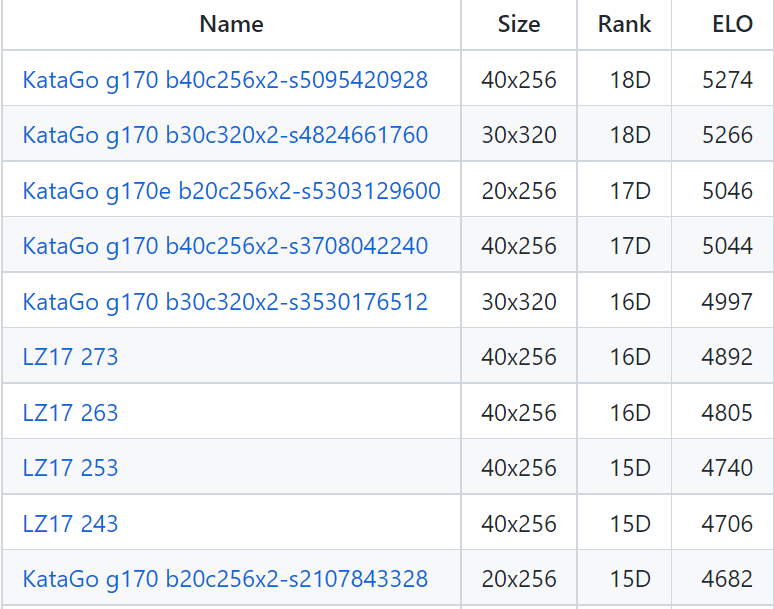Click the 15D rank in the LZ17 253 row
This screenshot has width=774, height=609.
[630, 468]
